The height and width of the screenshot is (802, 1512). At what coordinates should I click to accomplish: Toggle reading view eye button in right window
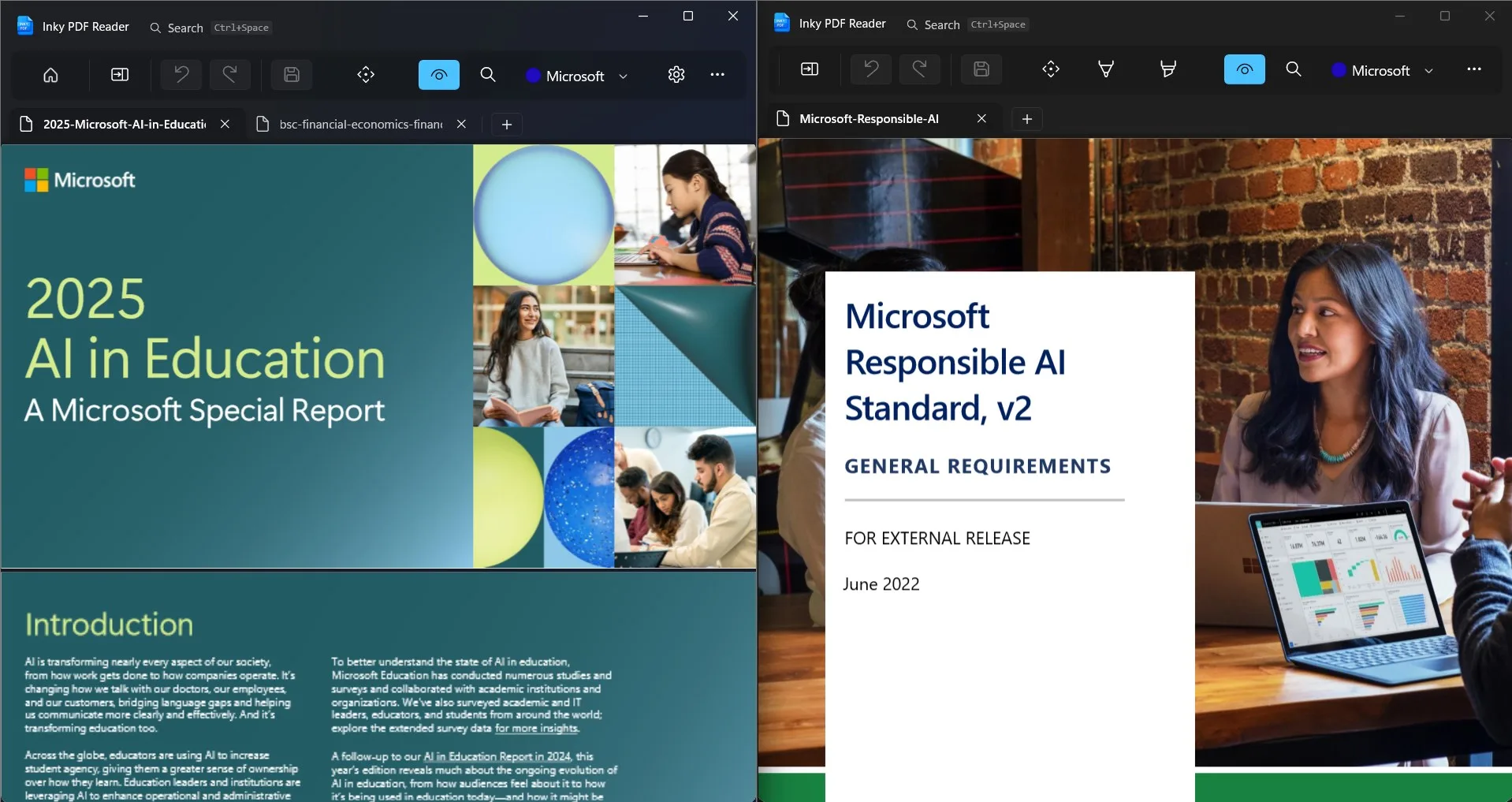click(x=1245, y=69)
